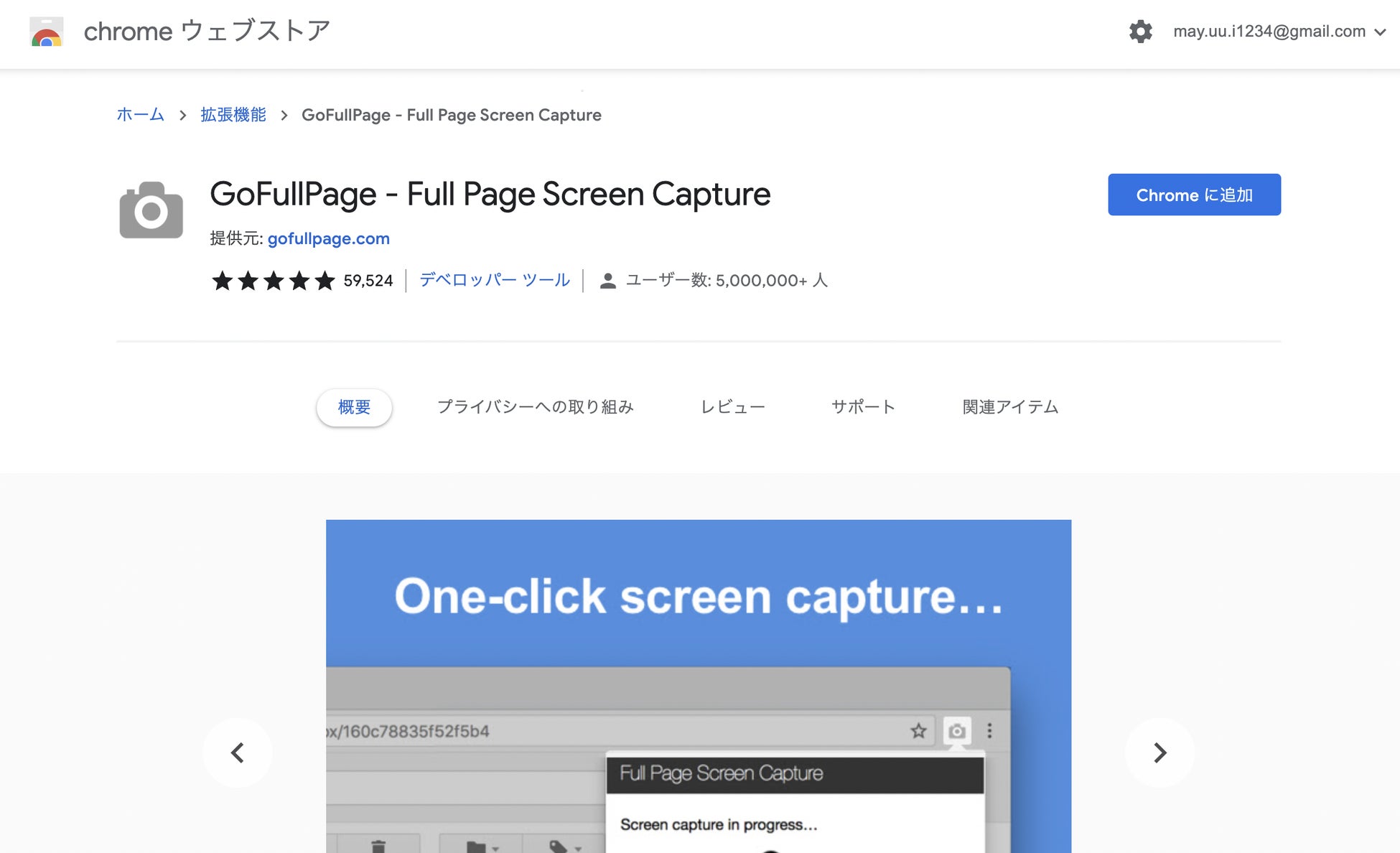Open the デベロッパー ツール category link

495,280
